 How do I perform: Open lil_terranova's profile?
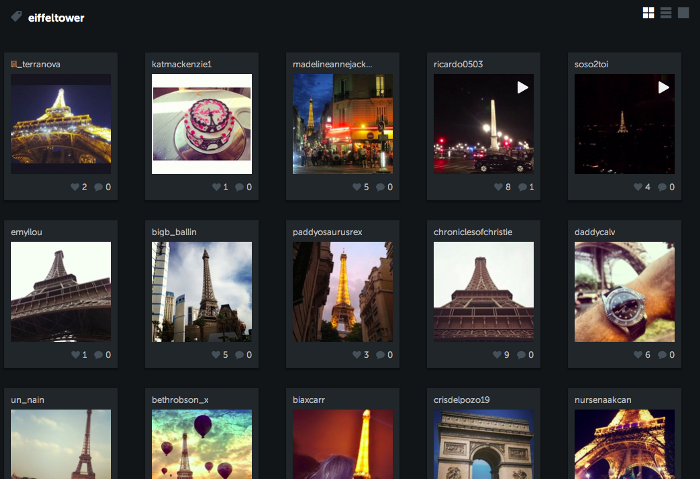(36, 64)
